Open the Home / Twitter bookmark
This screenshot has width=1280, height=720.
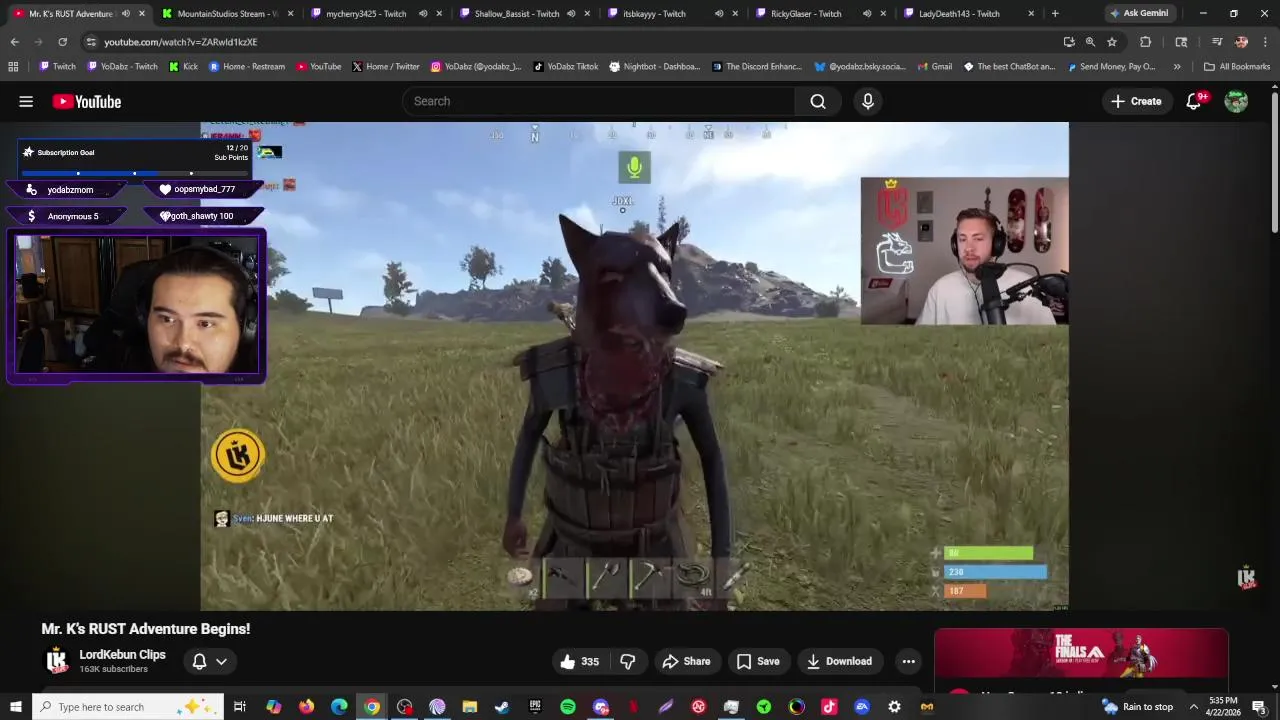(385, 67)
